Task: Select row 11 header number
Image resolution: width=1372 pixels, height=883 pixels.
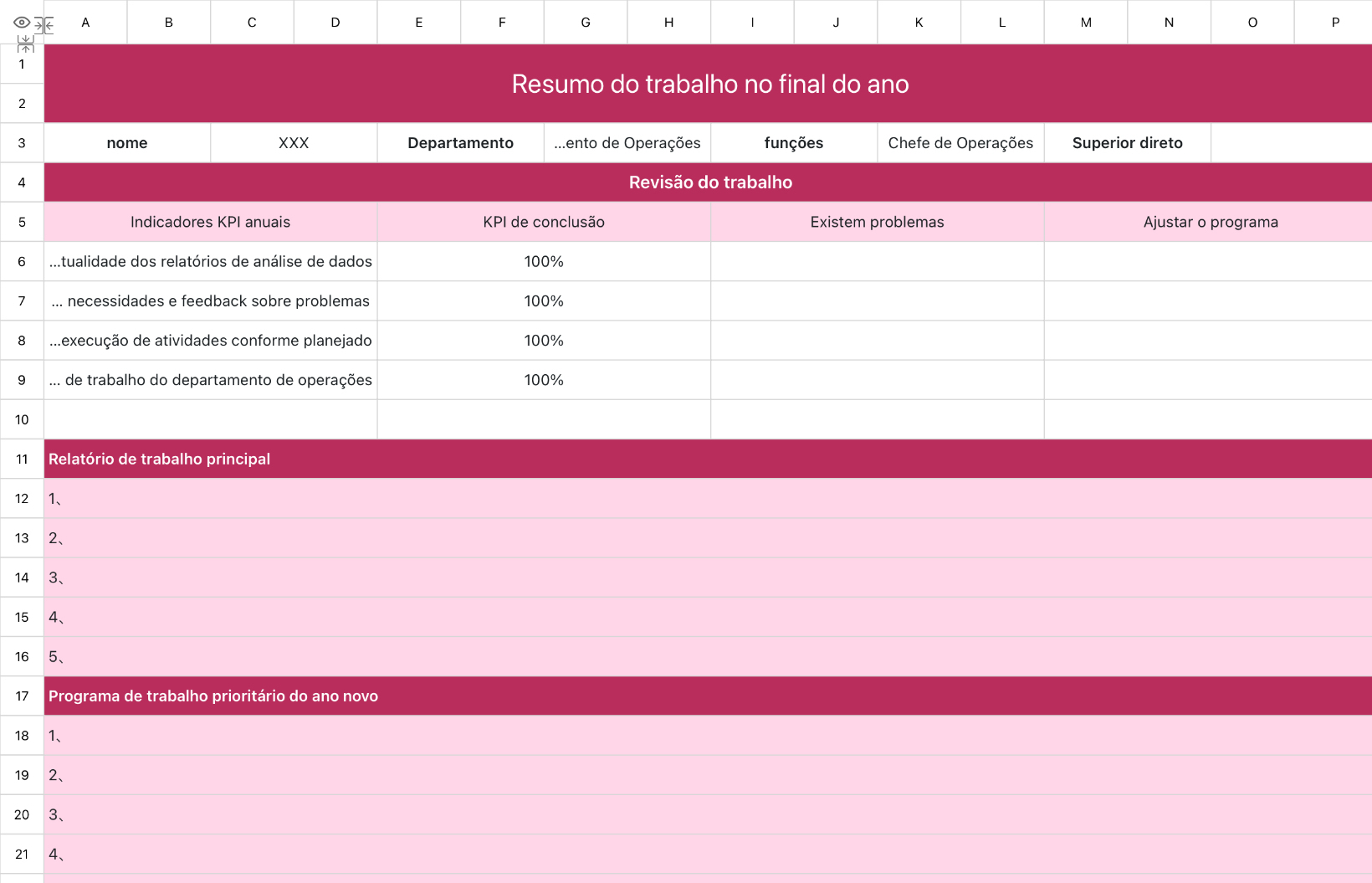Action: (22, 459)
